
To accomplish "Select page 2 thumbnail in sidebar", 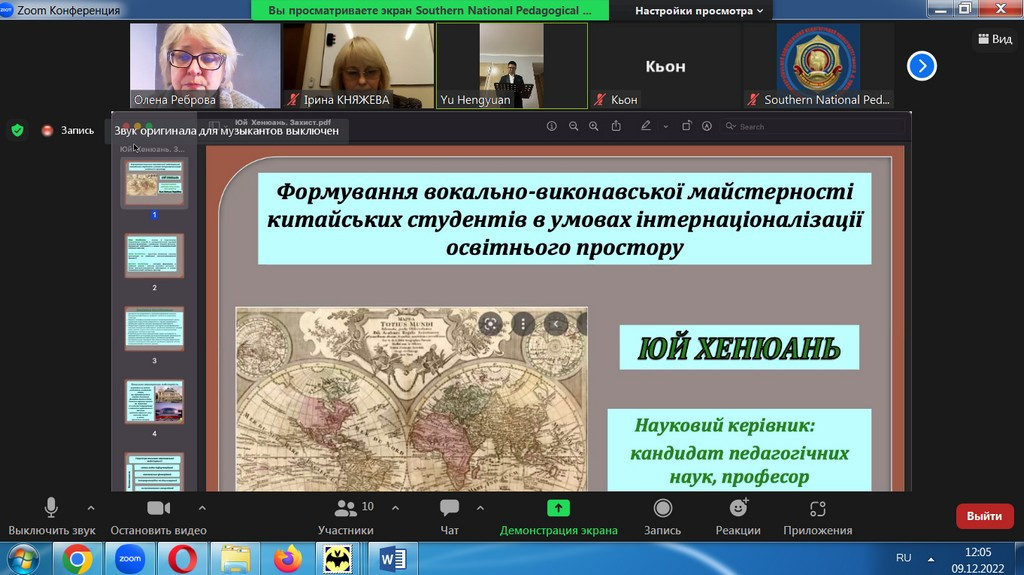I will (x=155, y=256).
